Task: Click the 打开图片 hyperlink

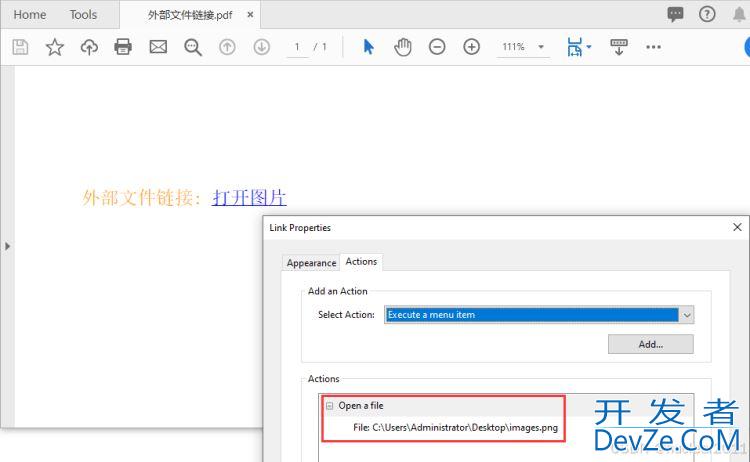Action: (249, 197)
